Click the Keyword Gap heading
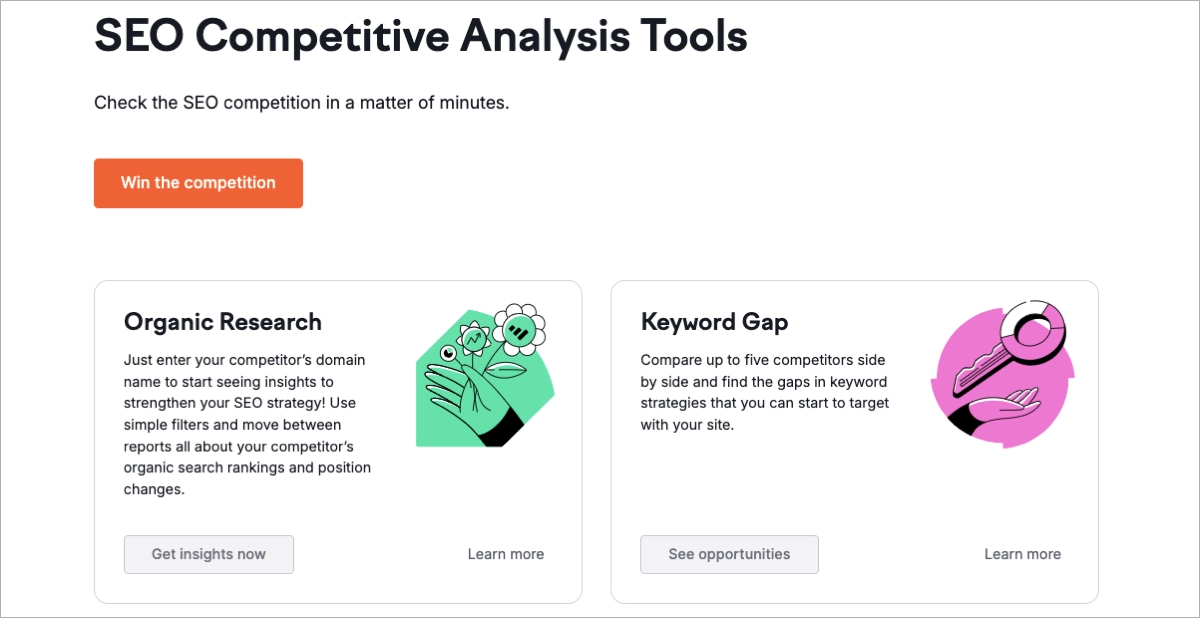The height and width of the screenshot is (618, 1200). (x=715, y=322)
